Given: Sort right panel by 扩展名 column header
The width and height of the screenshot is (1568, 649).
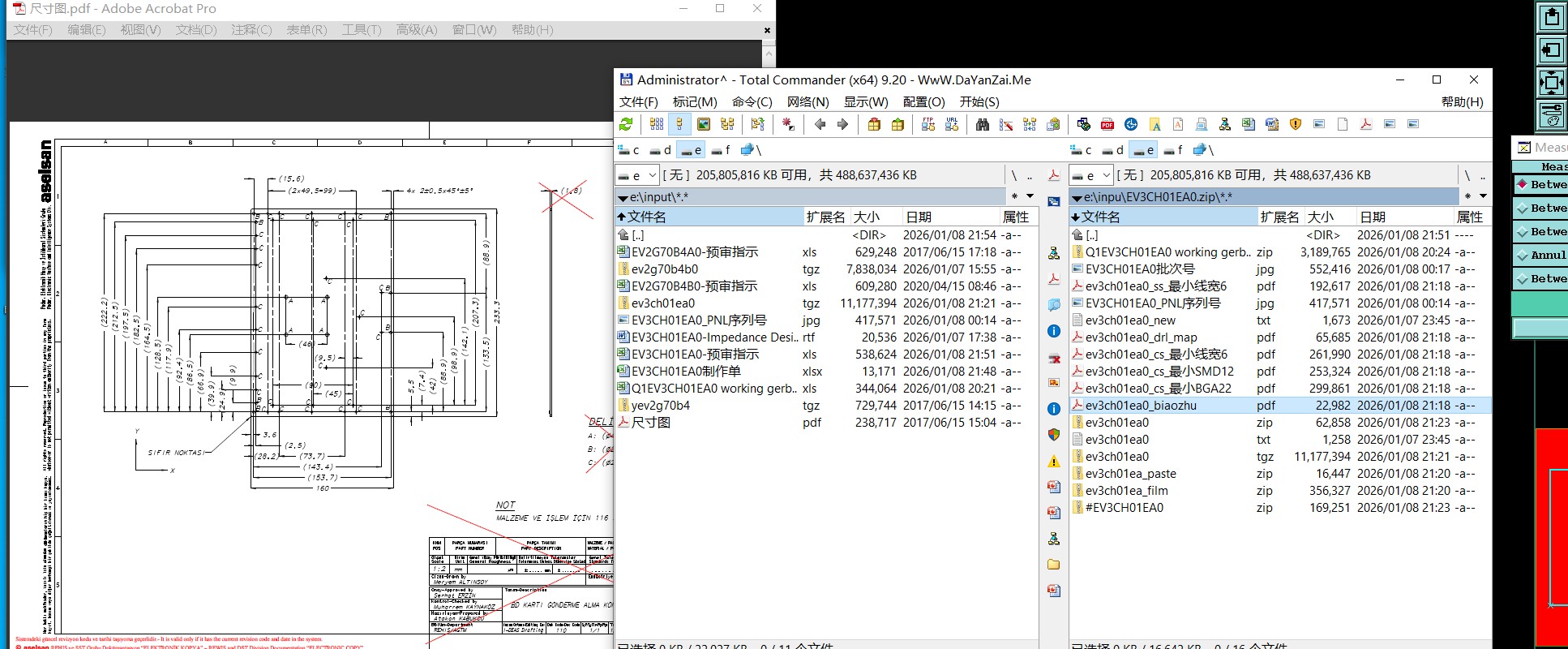Looking at the screenshot, I should (1279, 217).
